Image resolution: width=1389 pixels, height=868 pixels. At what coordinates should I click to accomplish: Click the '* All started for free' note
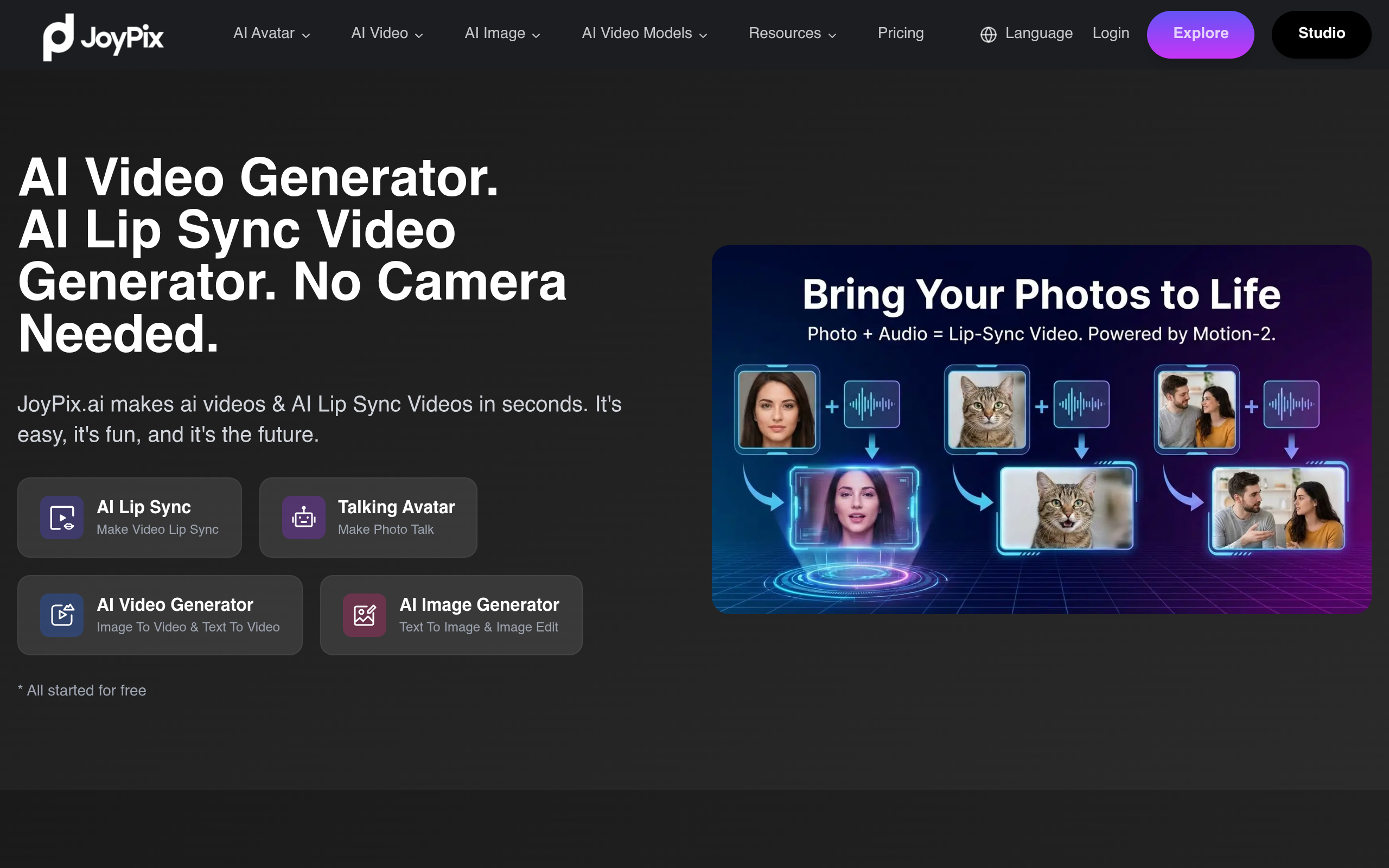pyautogui.click(x=82, y=691)
